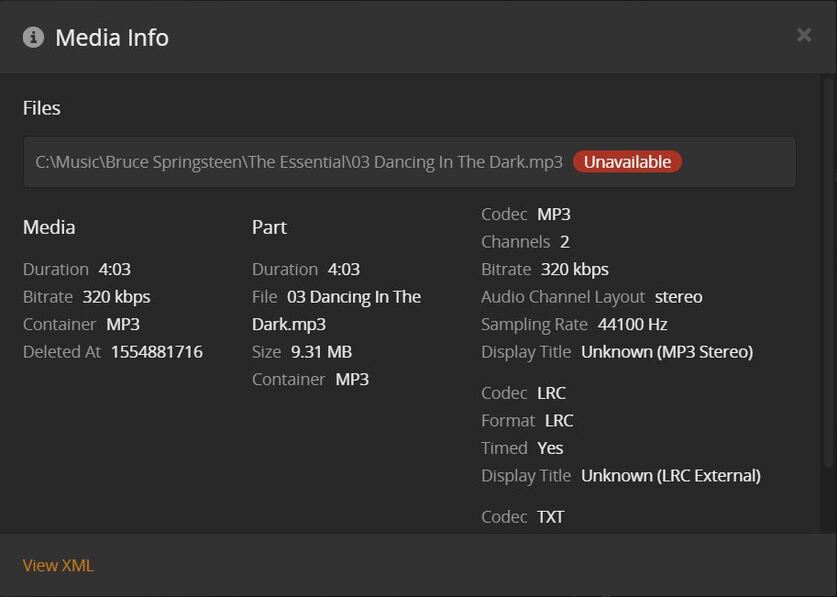This screenshot has width=837, height=597.
Task: Close the Media Info dialog
Action: [x=804, y=35]
